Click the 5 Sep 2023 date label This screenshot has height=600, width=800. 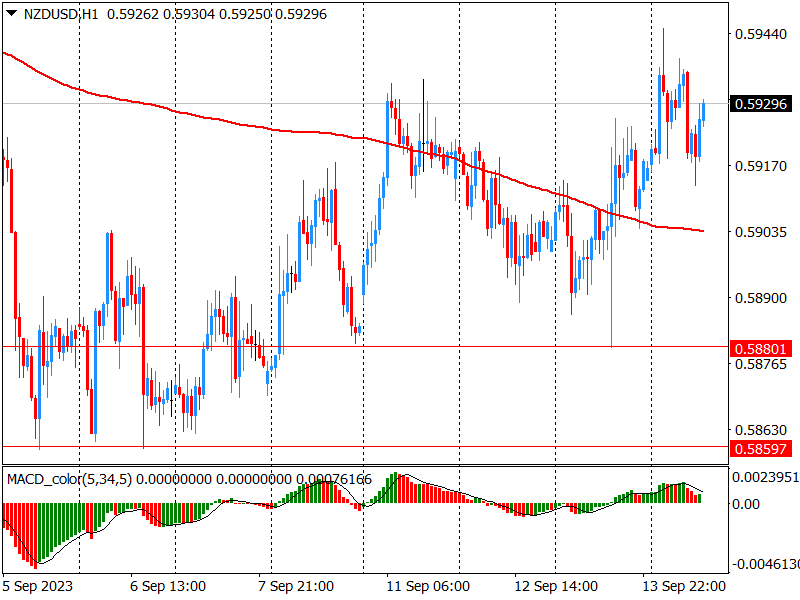coord(38,586)
